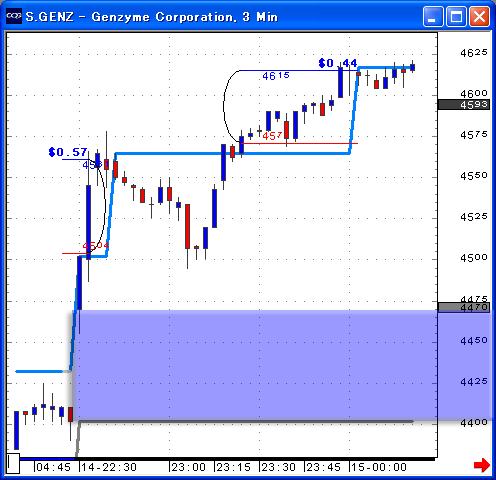Maximize the Genzyme chart window
The image size is (496, 480).
tap(456, 16)
